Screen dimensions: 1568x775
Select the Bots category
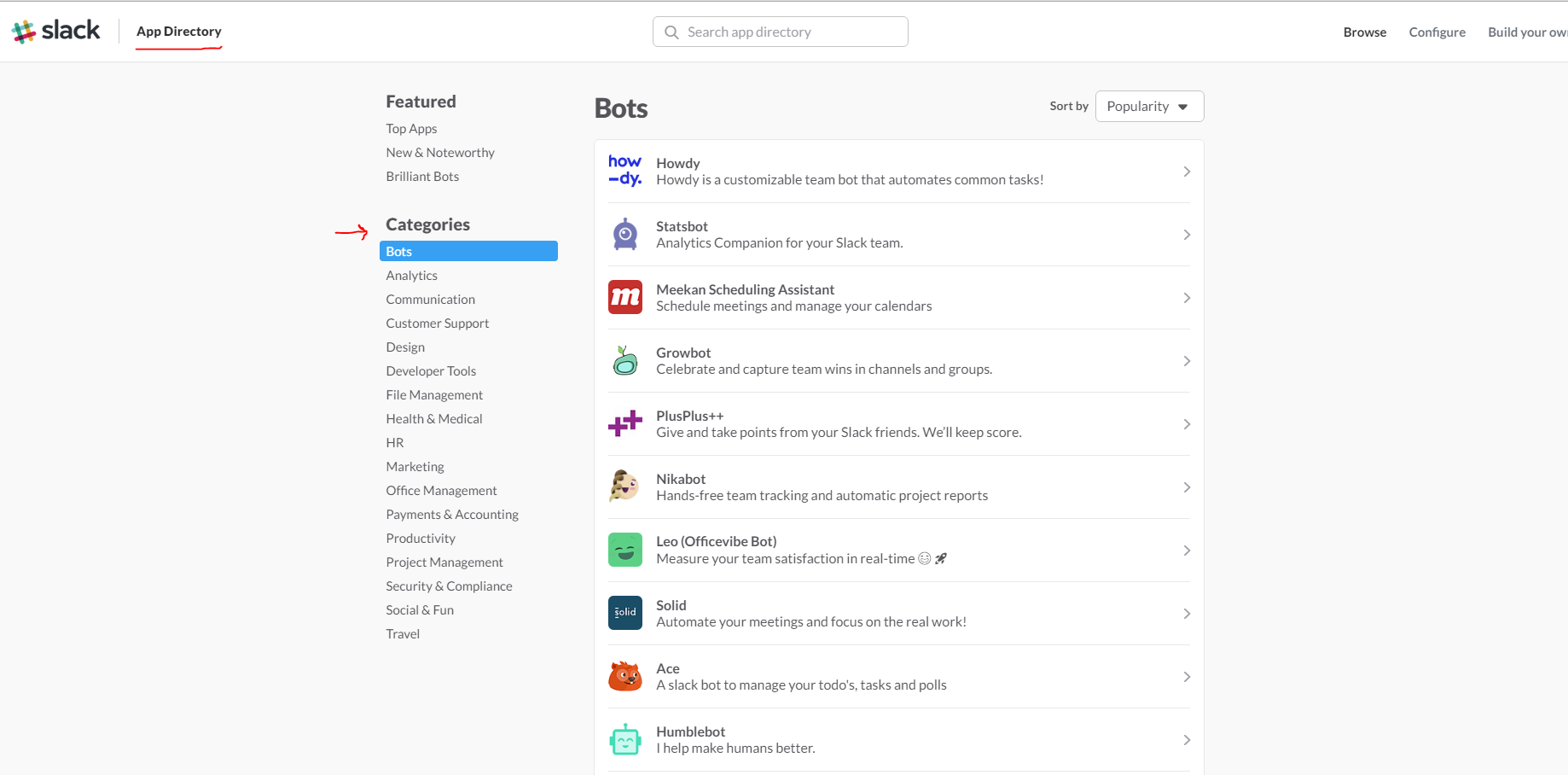point(468,251)
